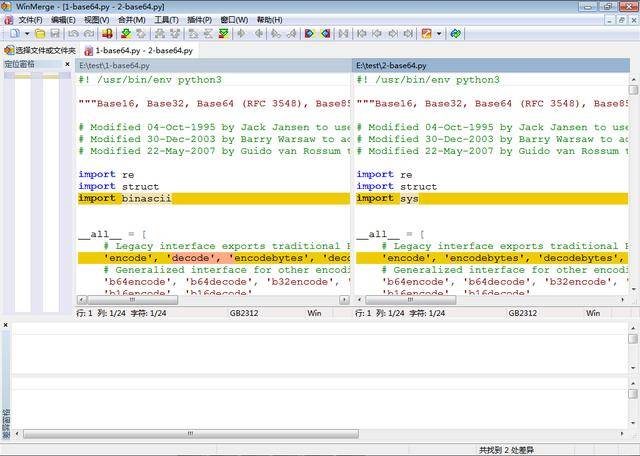Click 'import struct' in the left pane

point(118,187)
